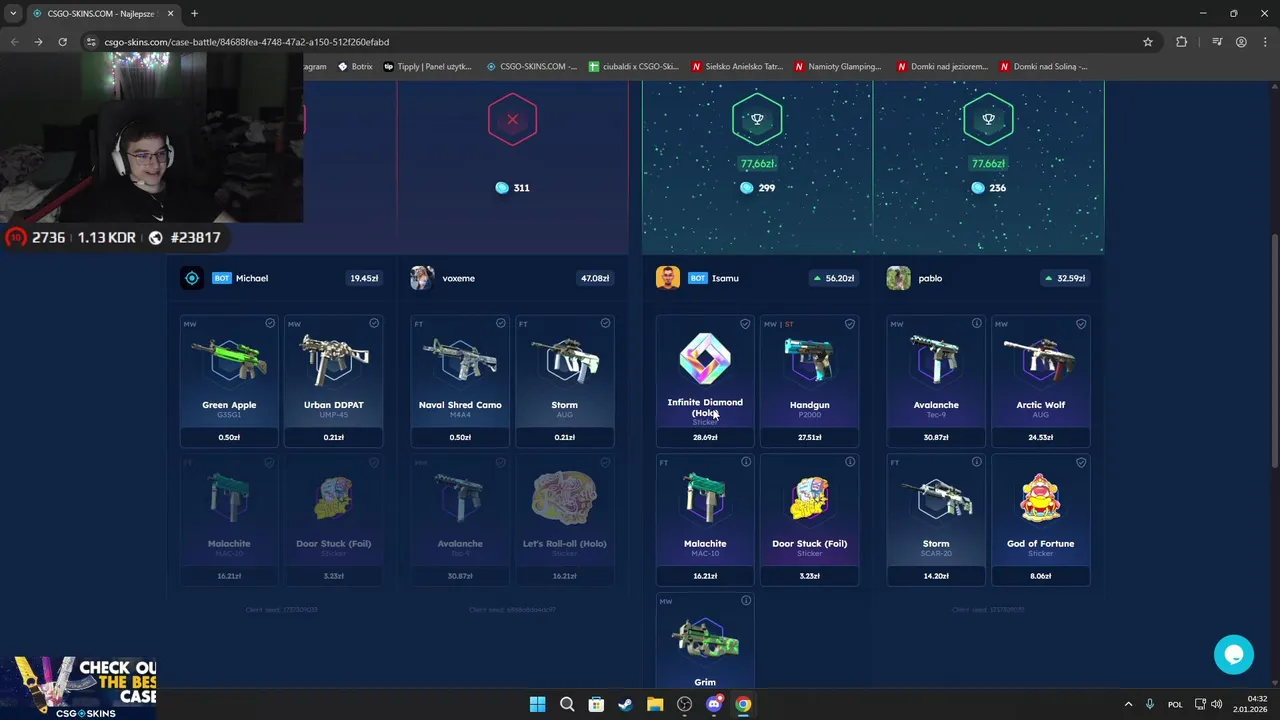Open the tab search dropdown arrow
The image size is (1280, 720).
click(x=13, y=13)
